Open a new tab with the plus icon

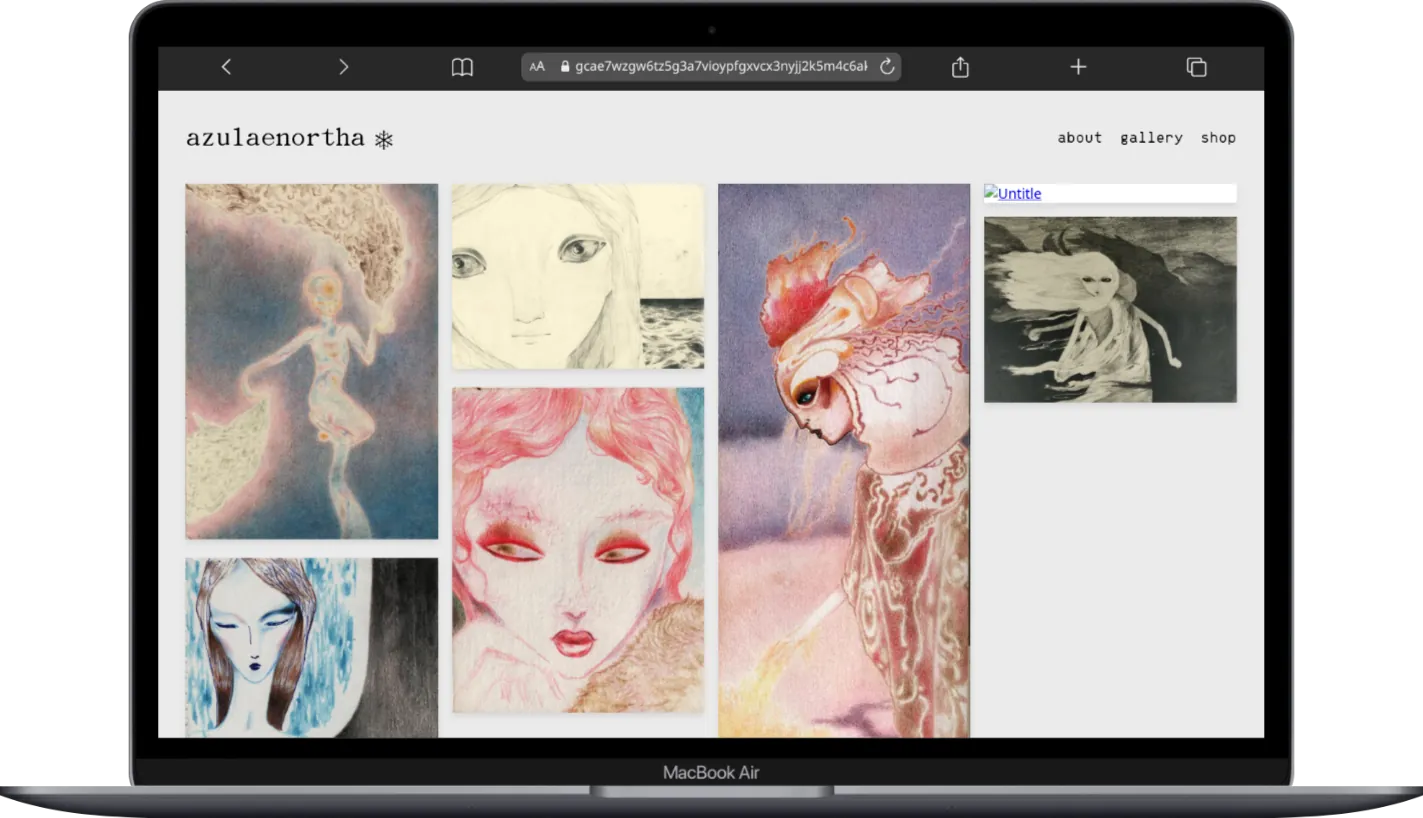coord(1078,67)
